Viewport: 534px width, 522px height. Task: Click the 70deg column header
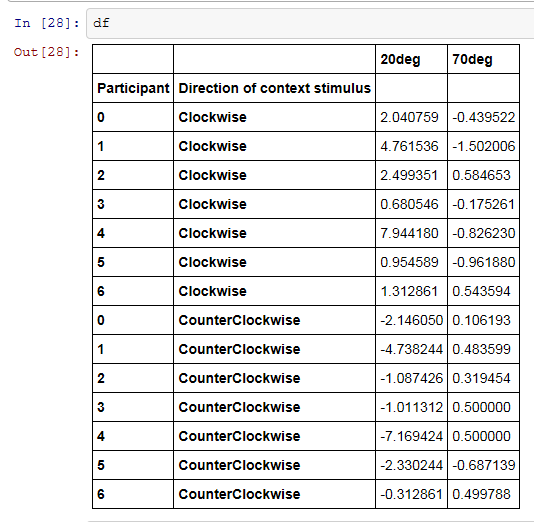[472, 59]
